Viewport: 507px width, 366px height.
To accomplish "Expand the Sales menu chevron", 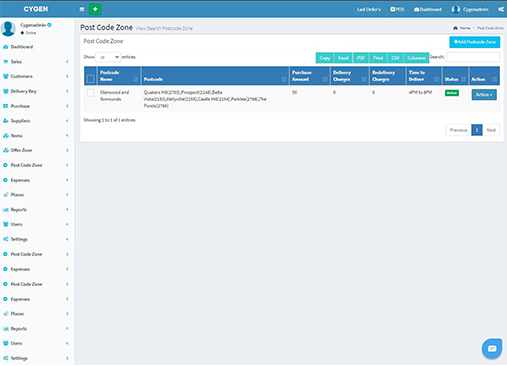I will click(67, 62).
